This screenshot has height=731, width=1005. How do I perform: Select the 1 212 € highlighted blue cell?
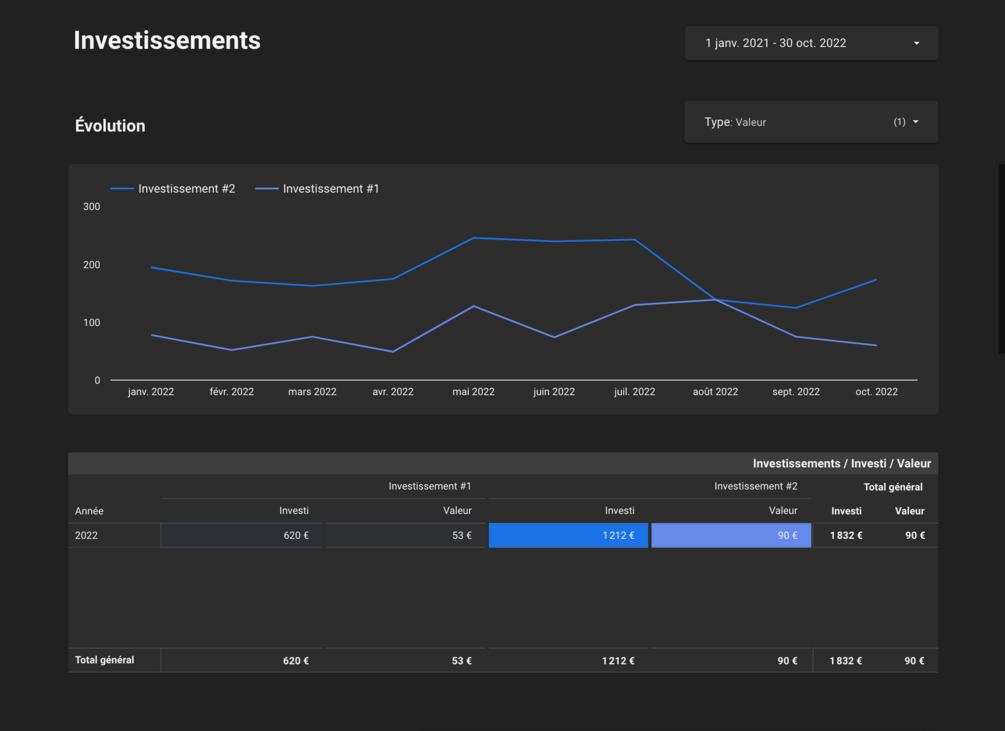click(568, 536)
